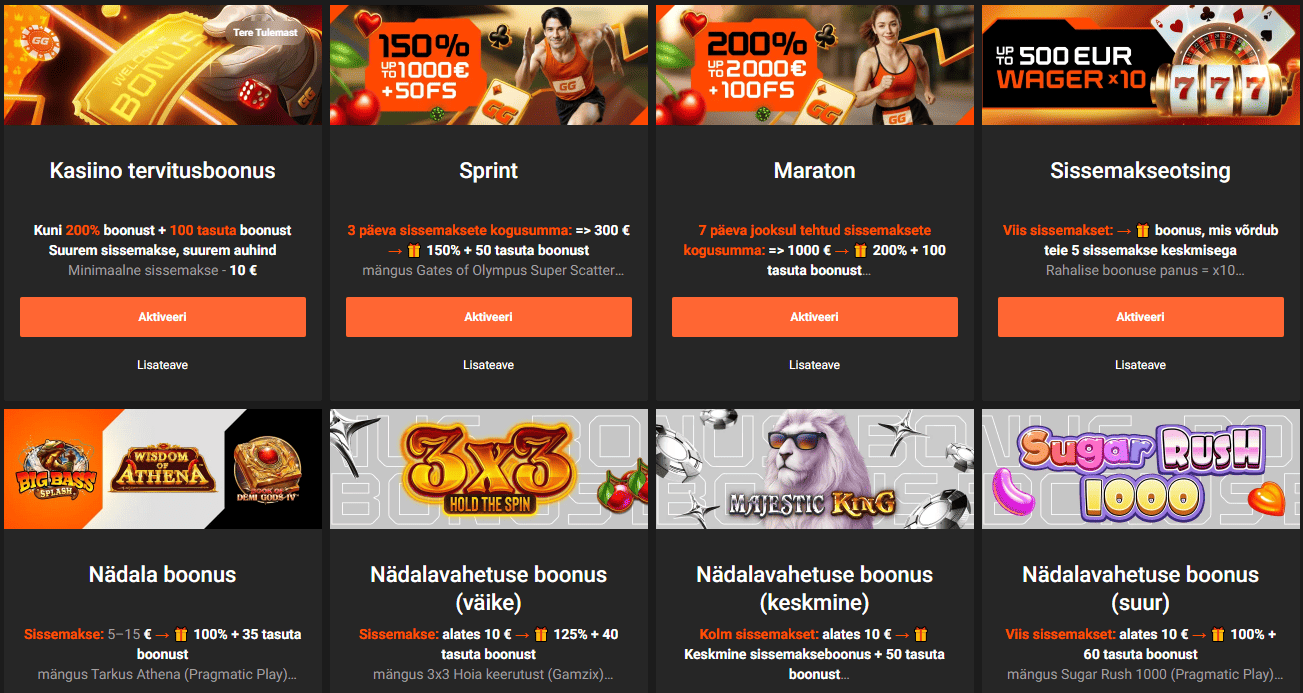The image size is (1303, 693).
Task: Activate the Sprint bonus
Action: tap(489, 317)
